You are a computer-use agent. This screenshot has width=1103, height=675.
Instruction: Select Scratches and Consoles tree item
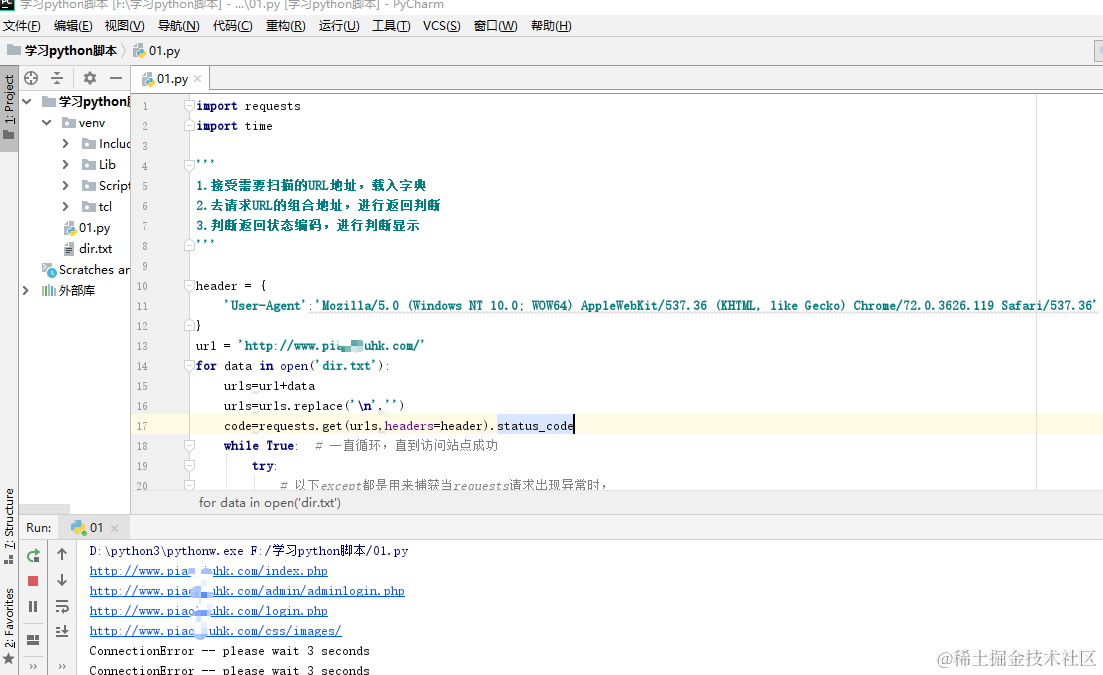pos(86,270)
